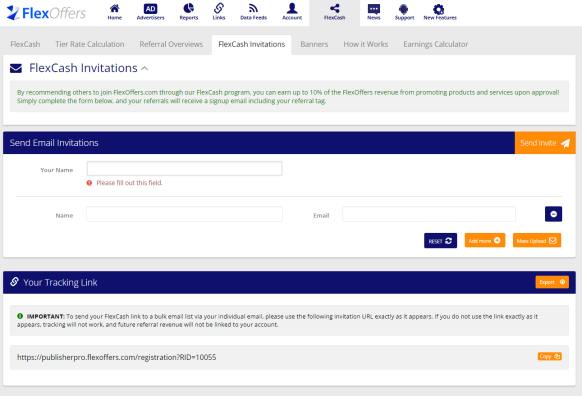Click the FlexCash Invitations heading text
This screenshot has width=582, height=396.
point(83,68)
